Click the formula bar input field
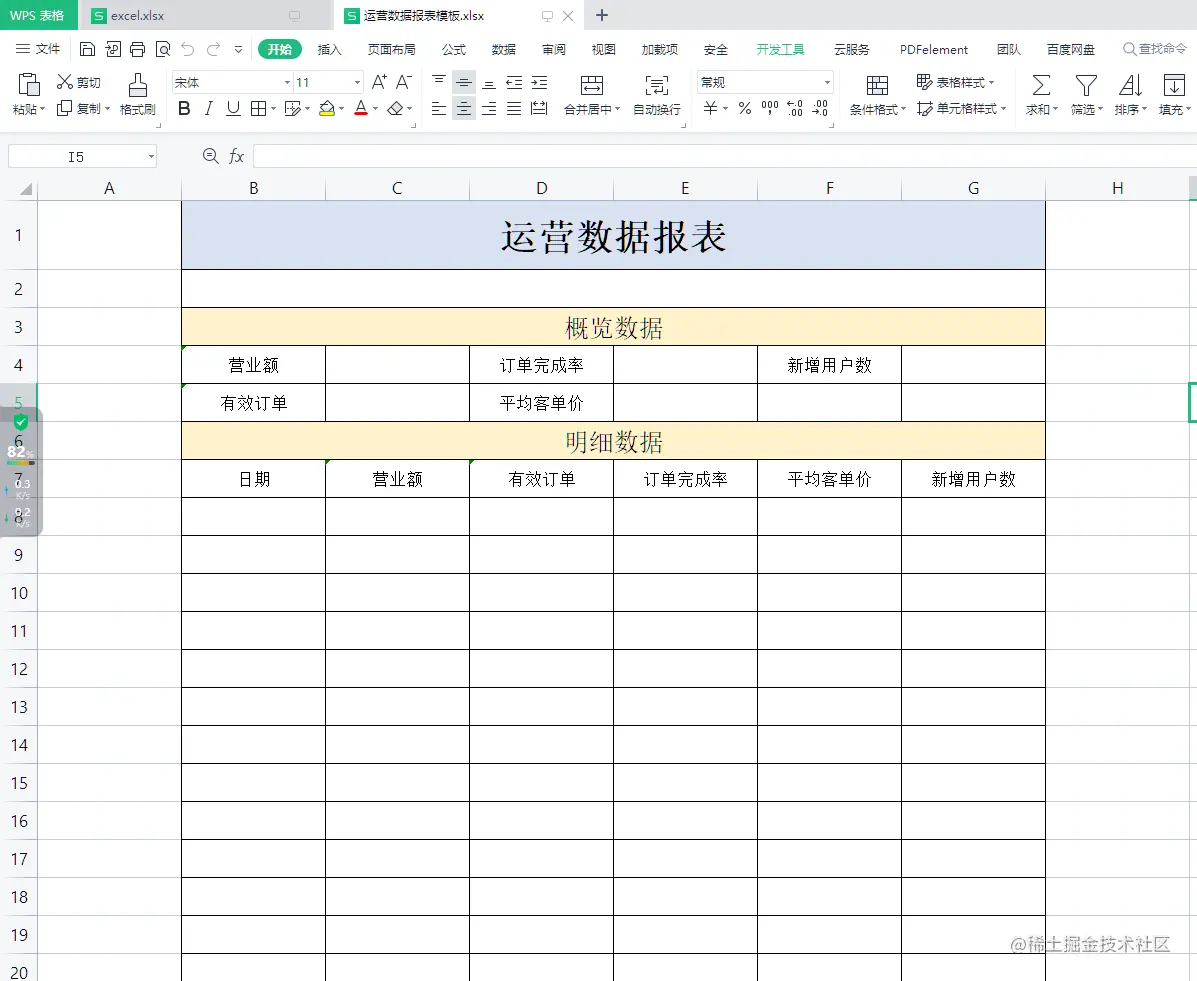The height and width of the screenshot is (981, 1197). click(x=724, y=157)
